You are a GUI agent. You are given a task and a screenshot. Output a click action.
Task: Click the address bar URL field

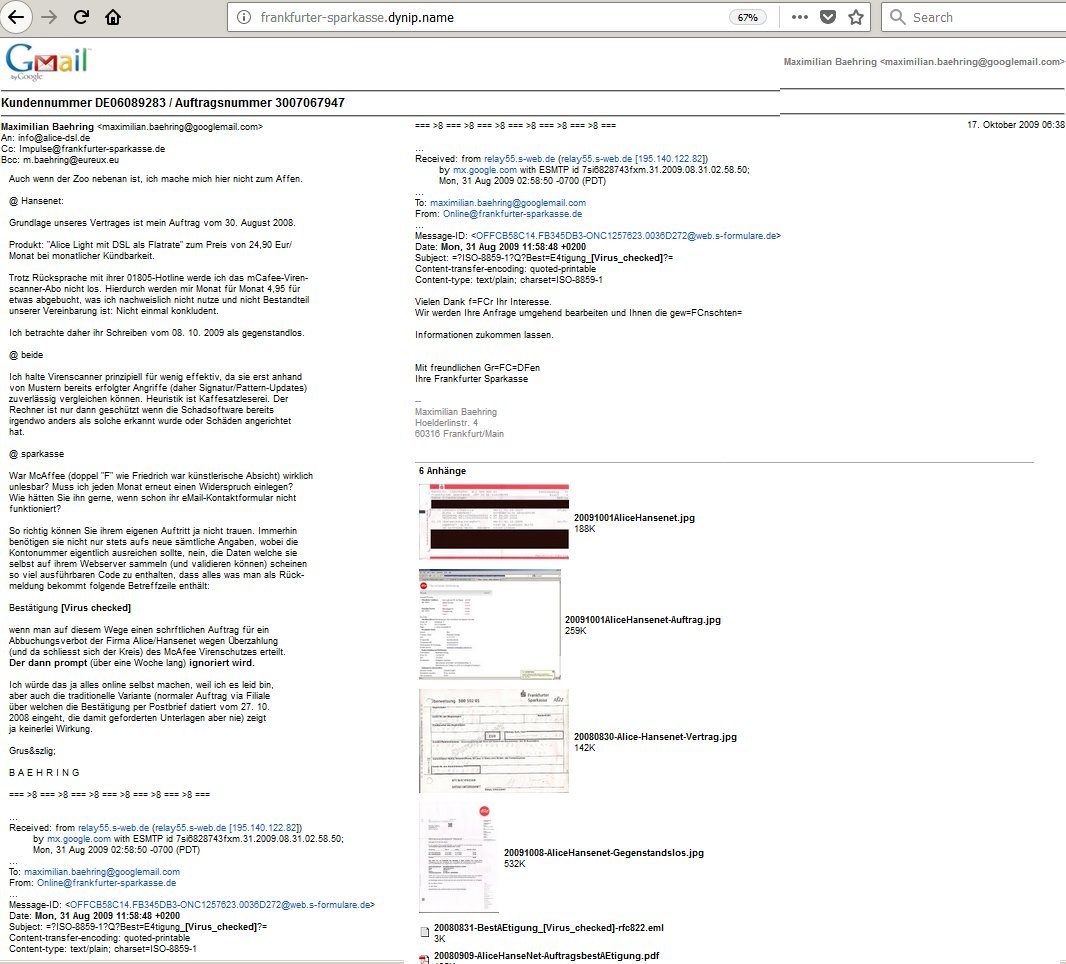[480, 17]
